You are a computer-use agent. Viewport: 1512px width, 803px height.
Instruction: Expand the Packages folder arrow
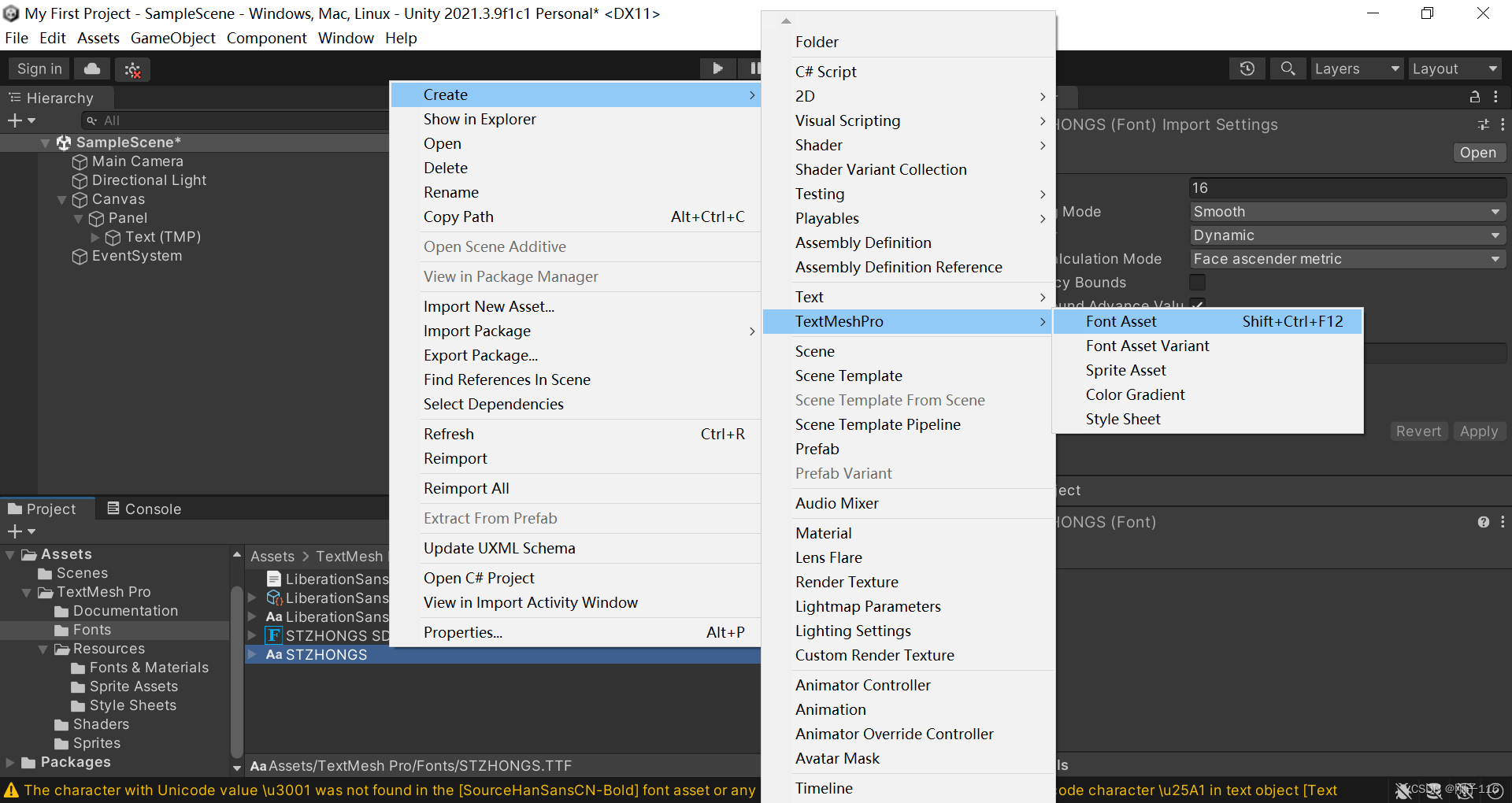[10, 762]
